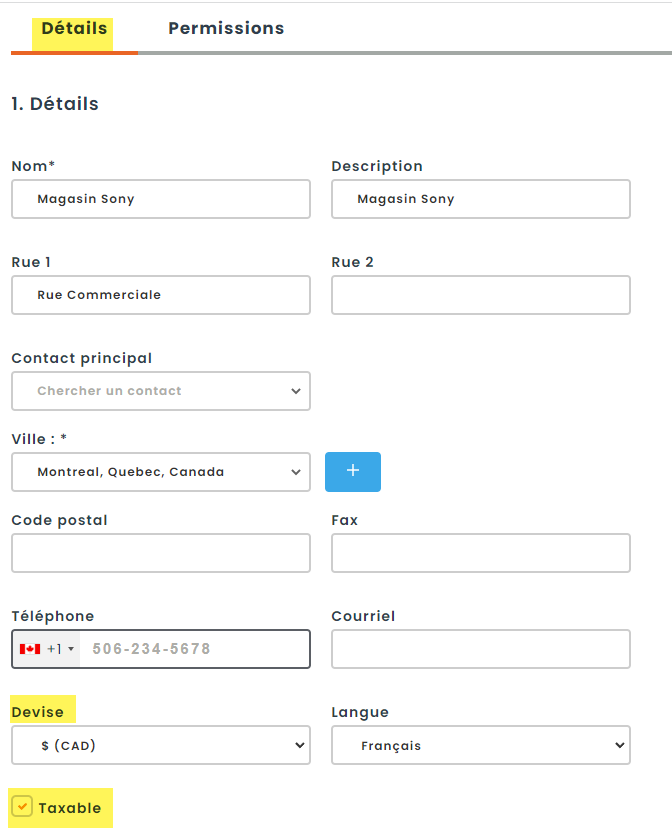The image size is (672, 835).
Task: Click the 1. Détails section heading
Action: tap(55, 104)
